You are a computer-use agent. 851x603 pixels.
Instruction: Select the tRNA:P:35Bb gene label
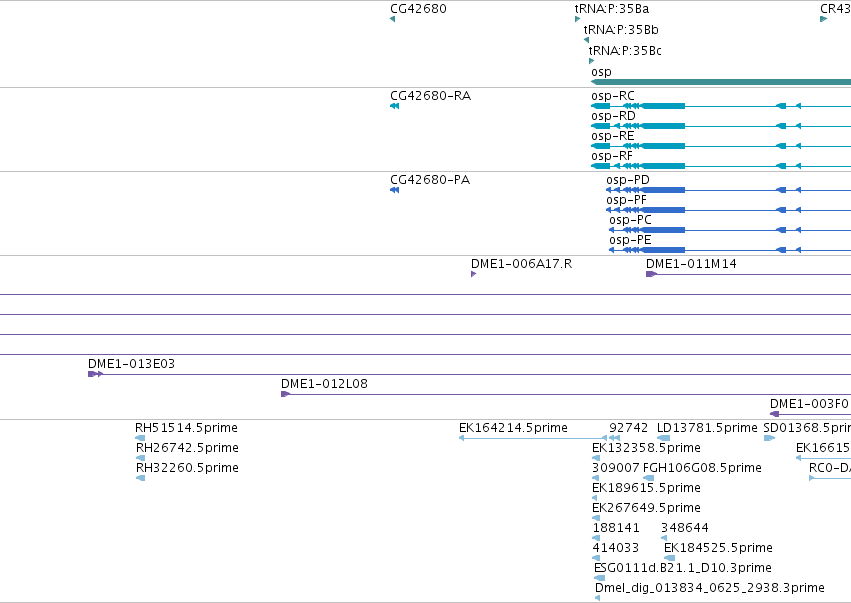(x=621, y=30)
